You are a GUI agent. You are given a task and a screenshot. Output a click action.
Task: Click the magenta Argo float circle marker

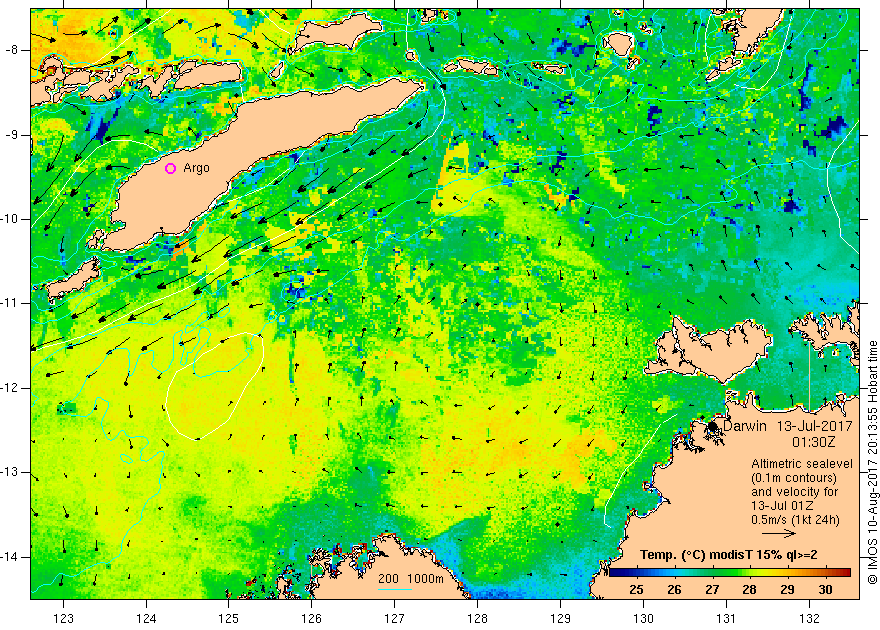(171, 168)
